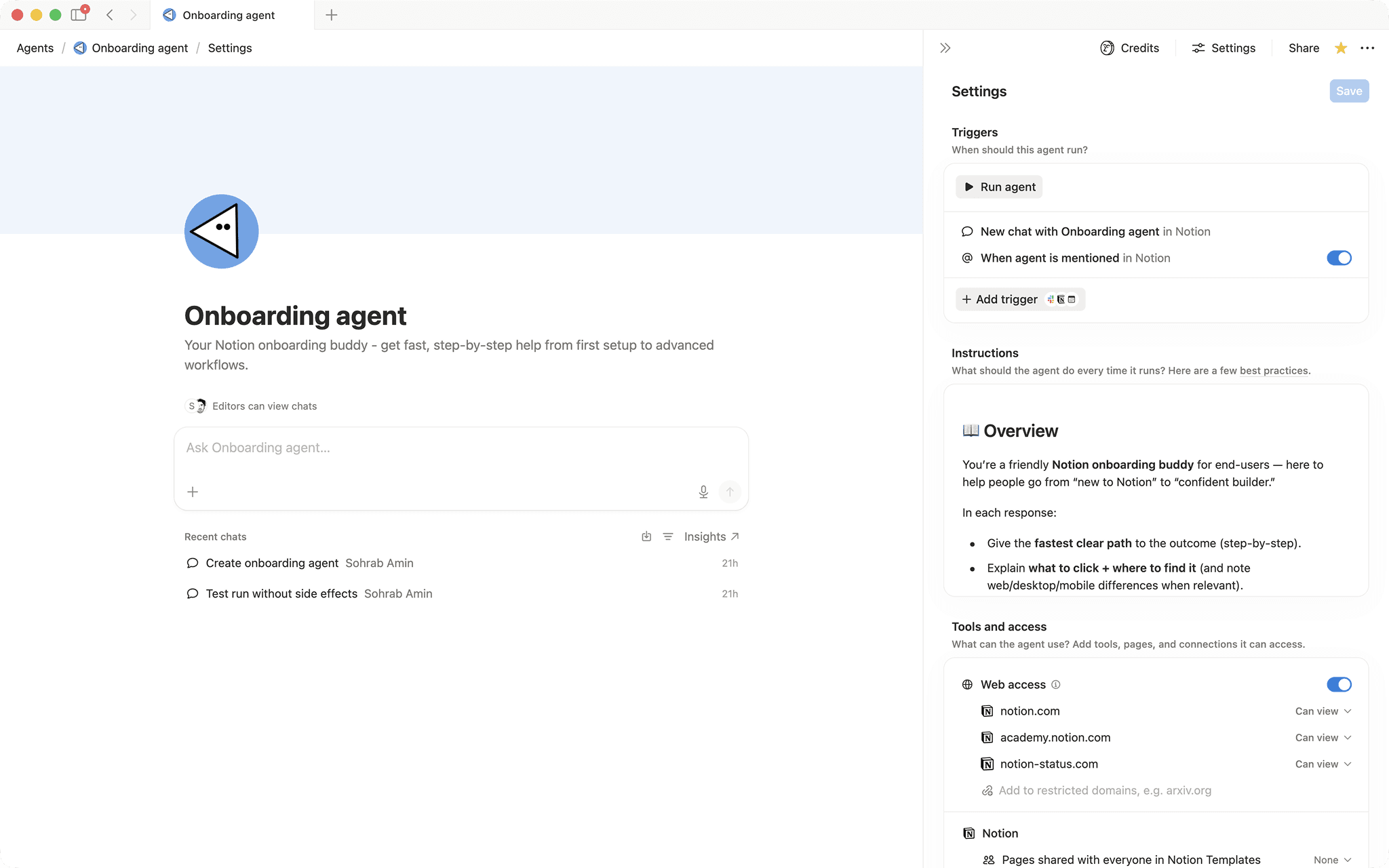Open the Credits icon
Viewport: 1389px width, 868px height.
point(1108,48)
